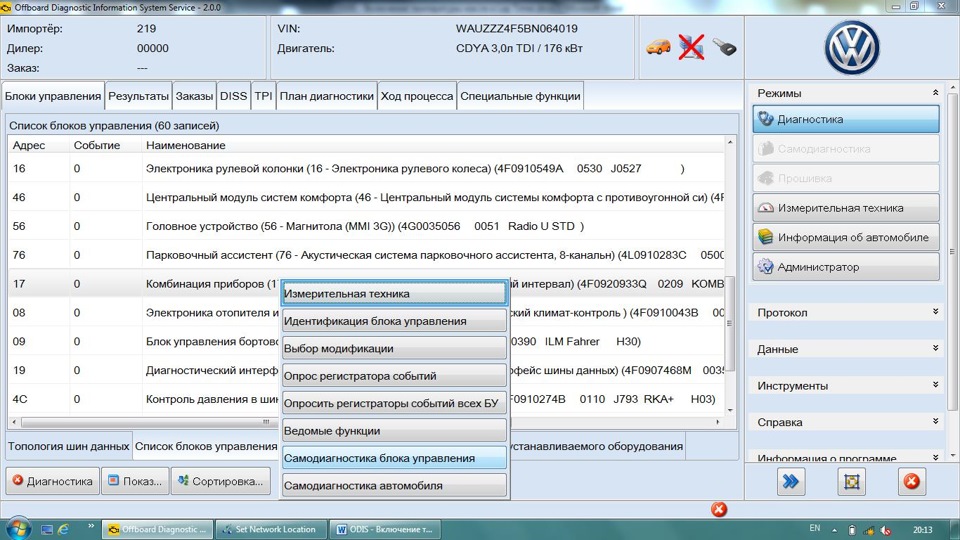Collapse the Режимы section
This screenshot has height=540, width=960.
click(935, 93)
